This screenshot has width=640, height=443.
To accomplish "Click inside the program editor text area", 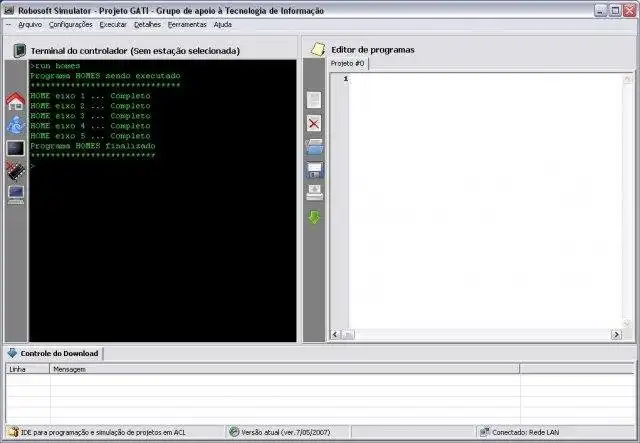I will (486, 201).
